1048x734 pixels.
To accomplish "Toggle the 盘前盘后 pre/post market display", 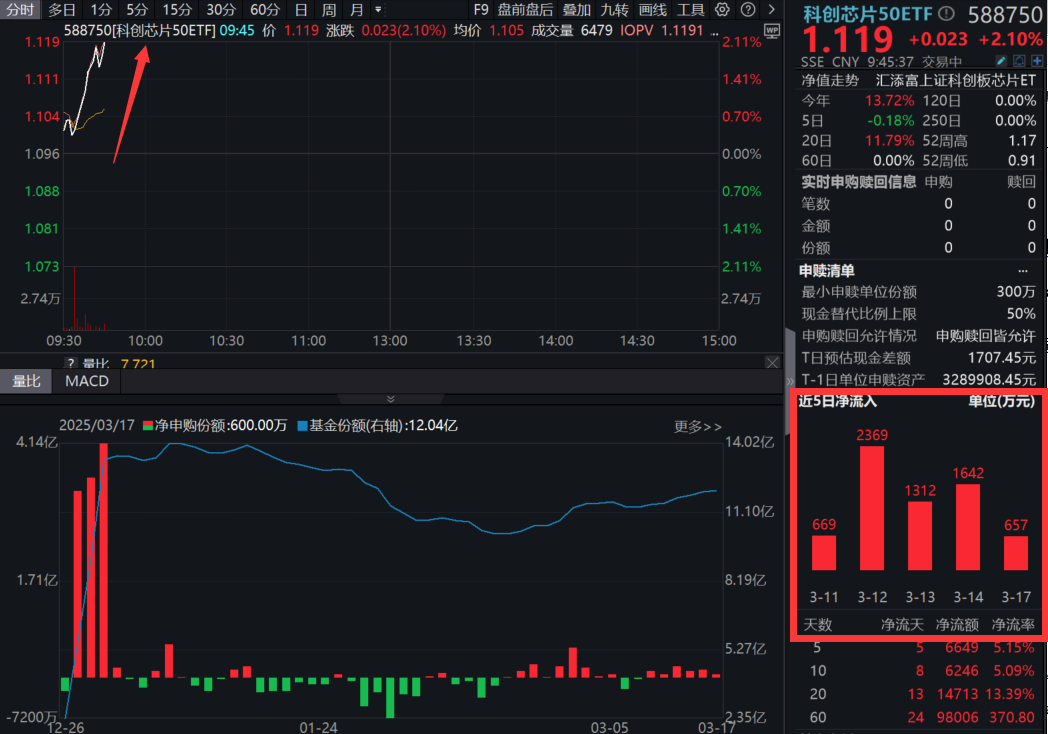I will pyautogui.click(x=524, y=9).
